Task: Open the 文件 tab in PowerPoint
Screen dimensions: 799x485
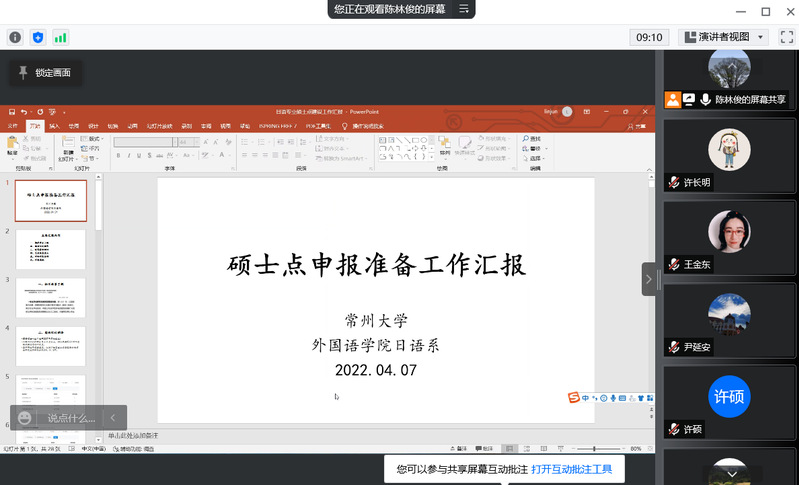Action: [13, 126]
